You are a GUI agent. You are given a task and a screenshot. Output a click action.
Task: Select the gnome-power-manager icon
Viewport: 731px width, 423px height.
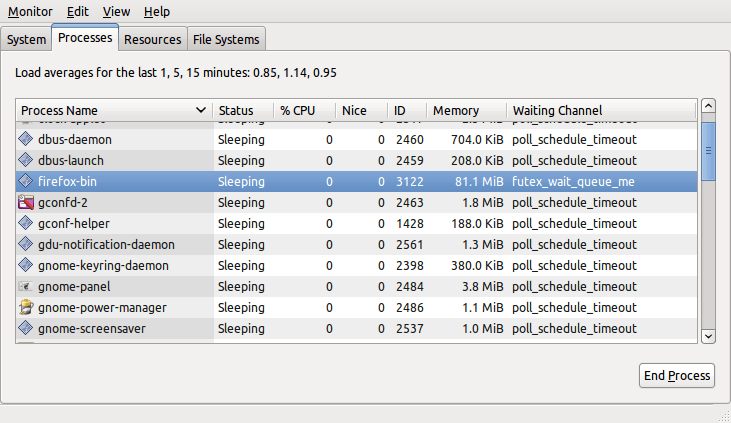click(x=26, y=307)
